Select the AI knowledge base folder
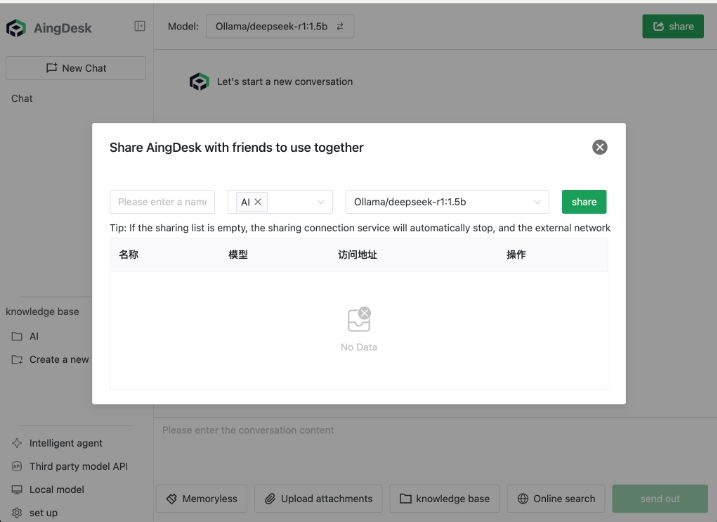 click(33, 337)
